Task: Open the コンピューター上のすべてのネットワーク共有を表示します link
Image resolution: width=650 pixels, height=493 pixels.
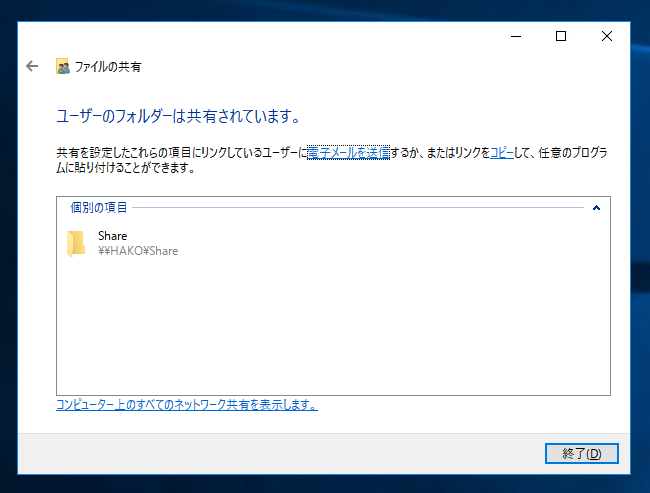Action: tap(187, 405)
